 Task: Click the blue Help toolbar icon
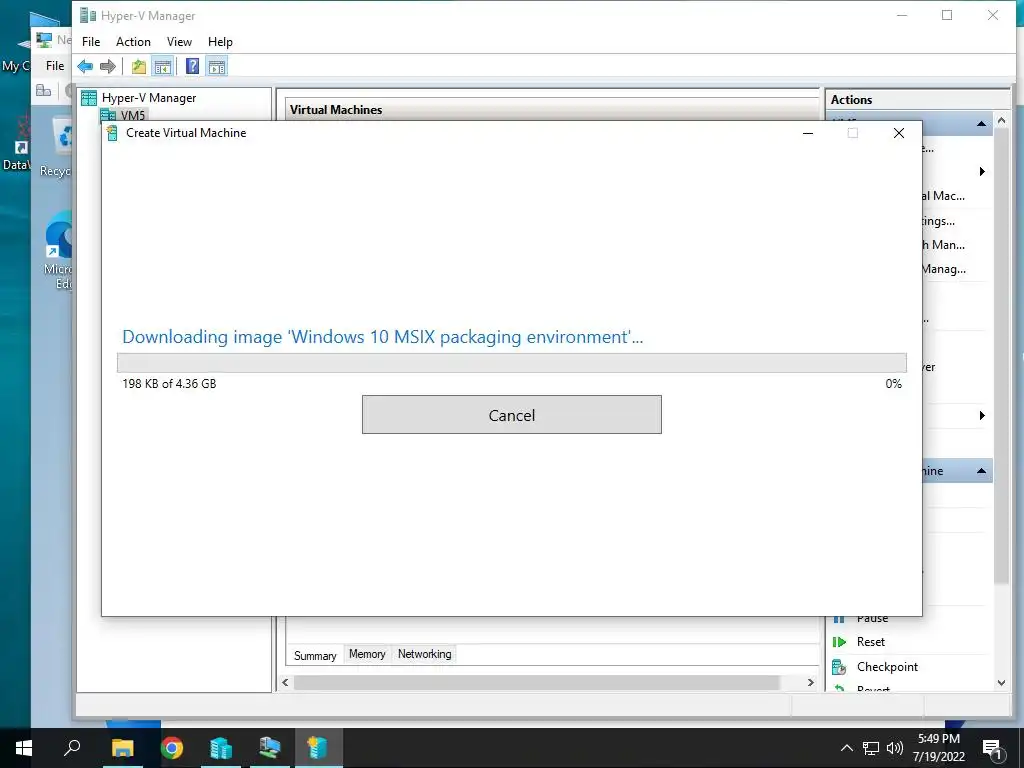[193, 66]
